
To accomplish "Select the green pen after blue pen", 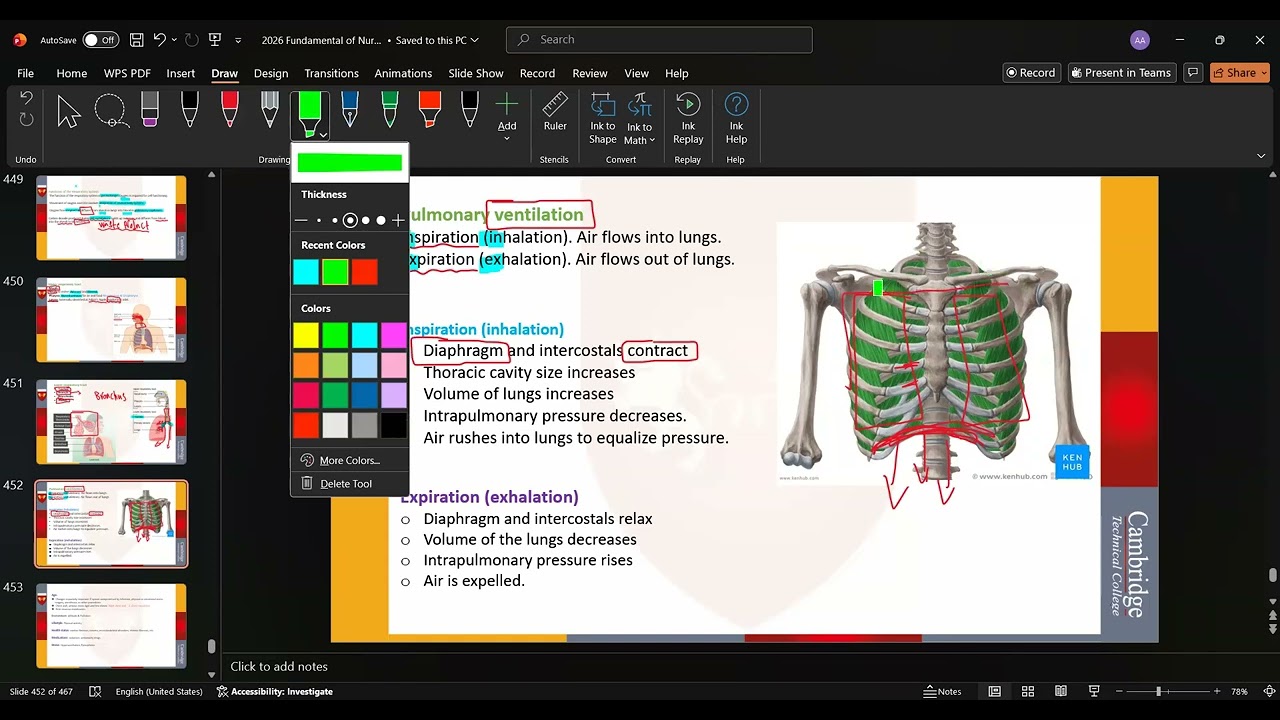I will (390, 110).
